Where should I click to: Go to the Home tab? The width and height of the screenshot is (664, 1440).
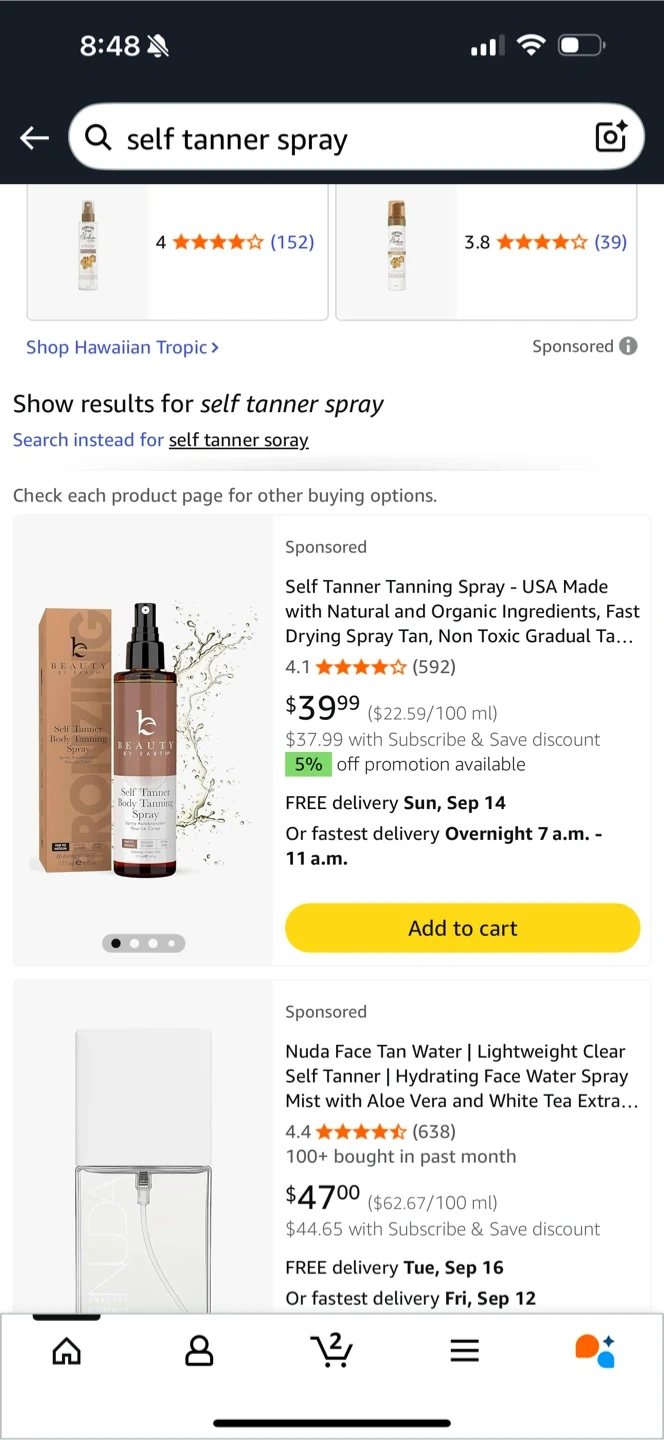(66, 1351)
